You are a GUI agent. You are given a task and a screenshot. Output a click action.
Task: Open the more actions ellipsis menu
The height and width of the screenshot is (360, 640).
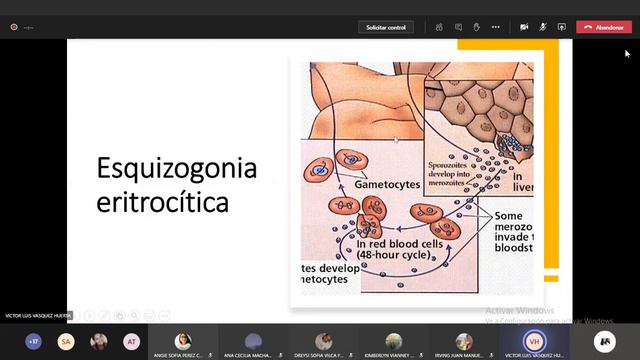coord(496,27)
